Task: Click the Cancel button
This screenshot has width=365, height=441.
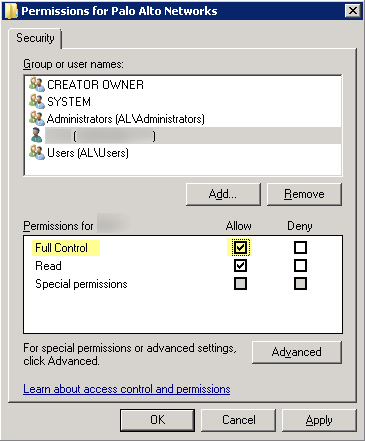Action: (239, 420)
